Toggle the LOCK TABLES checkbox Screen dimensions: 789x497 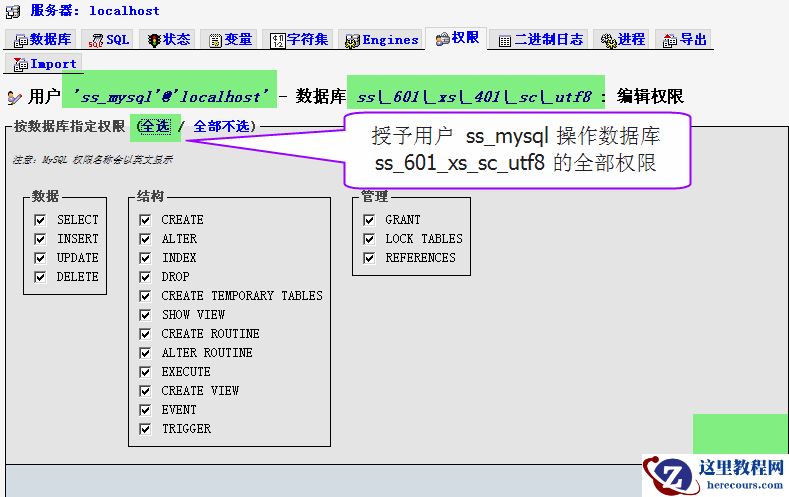[369, 239]
